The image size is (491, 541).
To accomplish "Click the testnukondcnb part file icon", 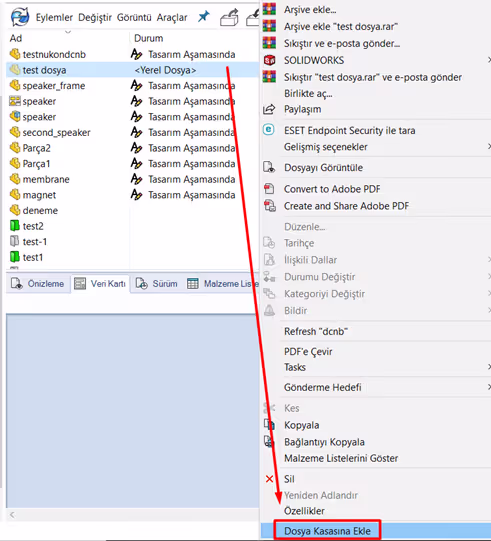I will tap(15, 54).
